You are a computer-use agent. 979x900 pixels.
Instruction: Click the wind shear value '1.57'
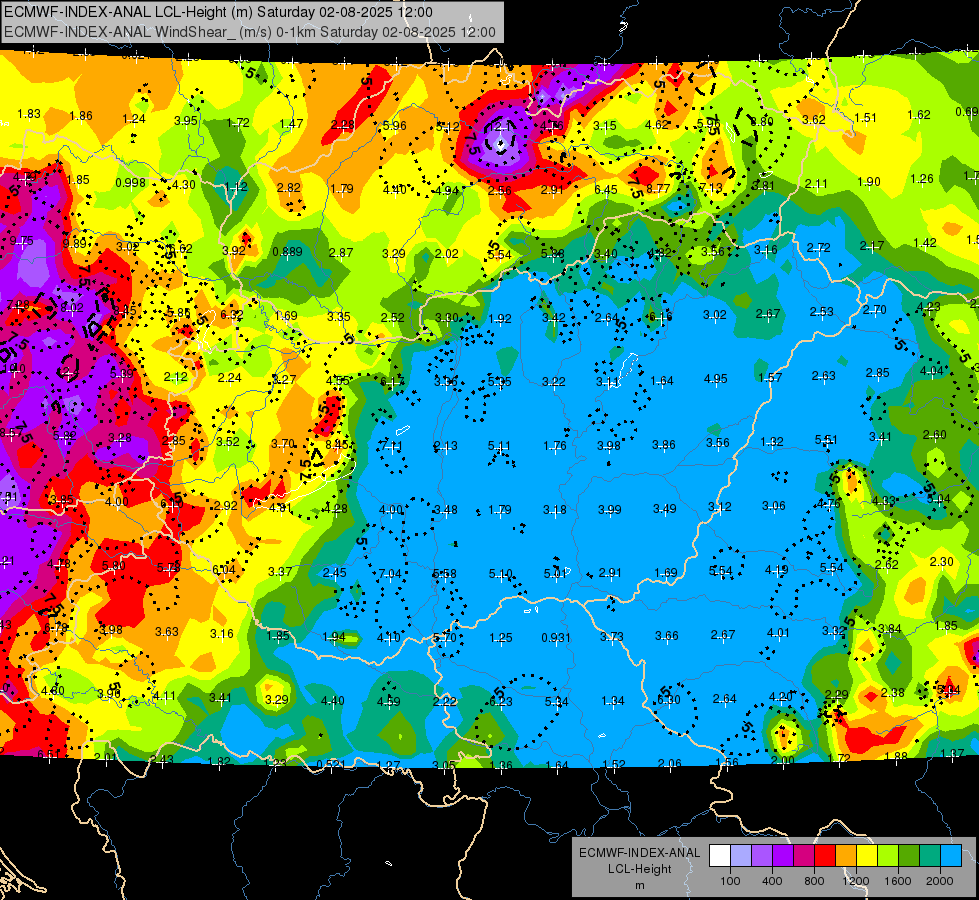[x=770, y=377]
